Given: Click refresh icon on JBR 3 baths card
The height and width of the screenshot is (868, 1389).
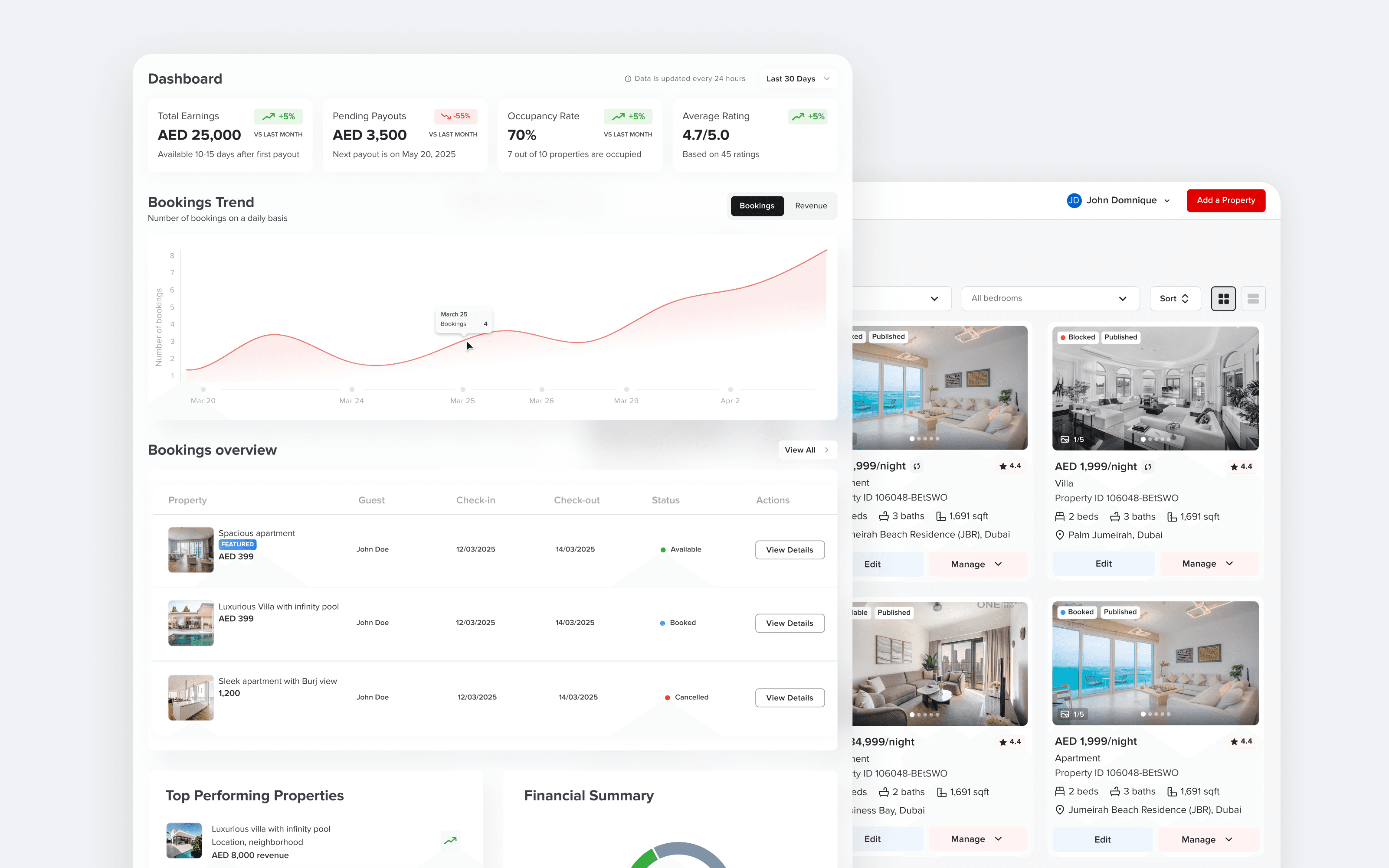Looking at the screenshot, I should point(917,467).
